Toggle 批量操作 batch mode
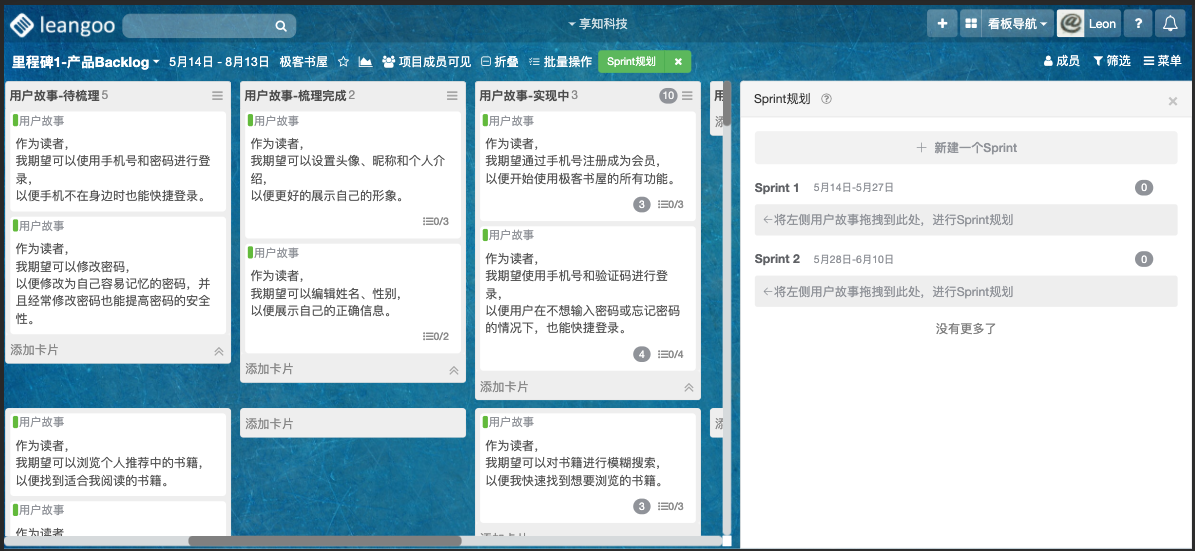The image size is (1195, 551). coord(560,62)
